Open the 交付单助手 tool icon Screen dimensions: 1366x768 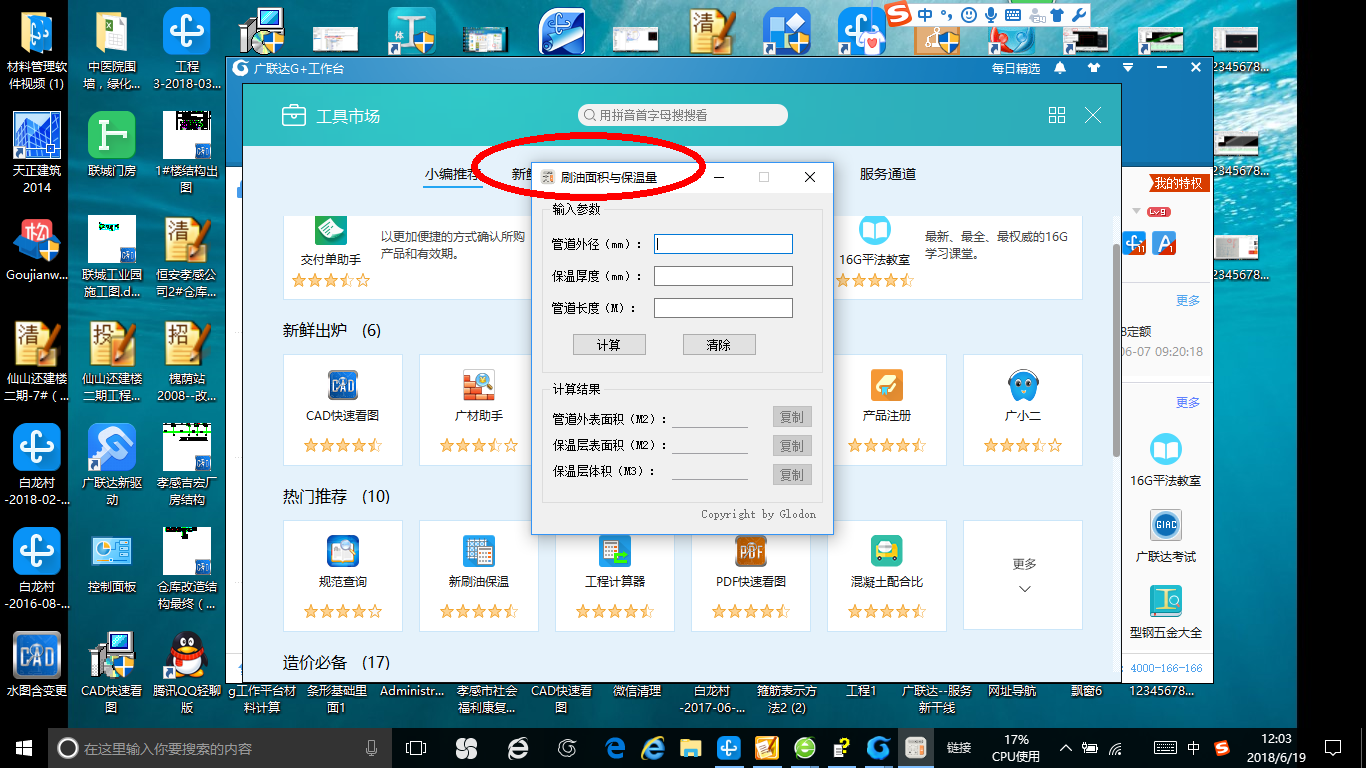(x=331, y=229)
